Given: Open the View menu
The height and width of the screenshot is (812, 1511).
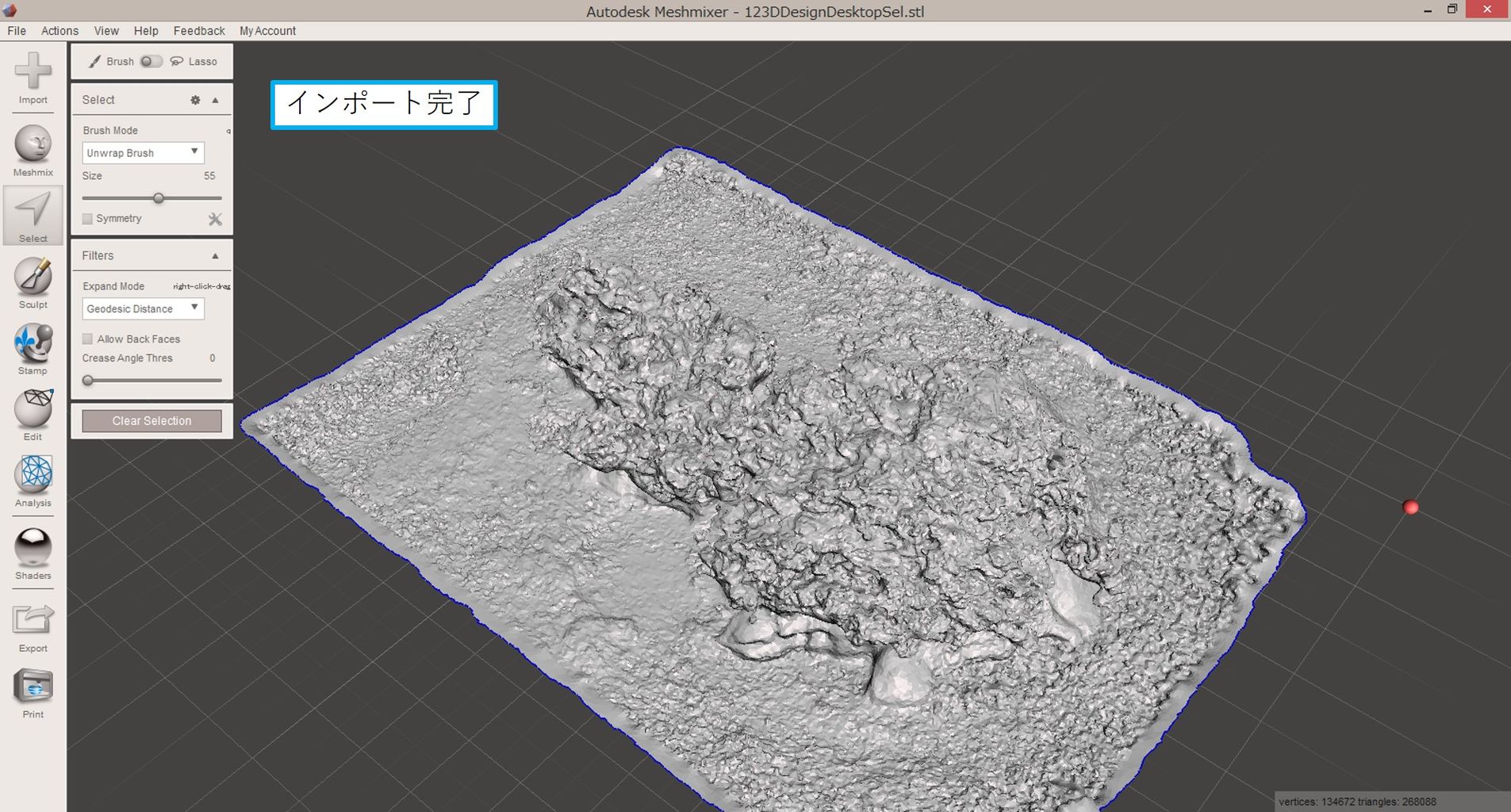Looking at the screenshot, I should (x=106, y=31).
